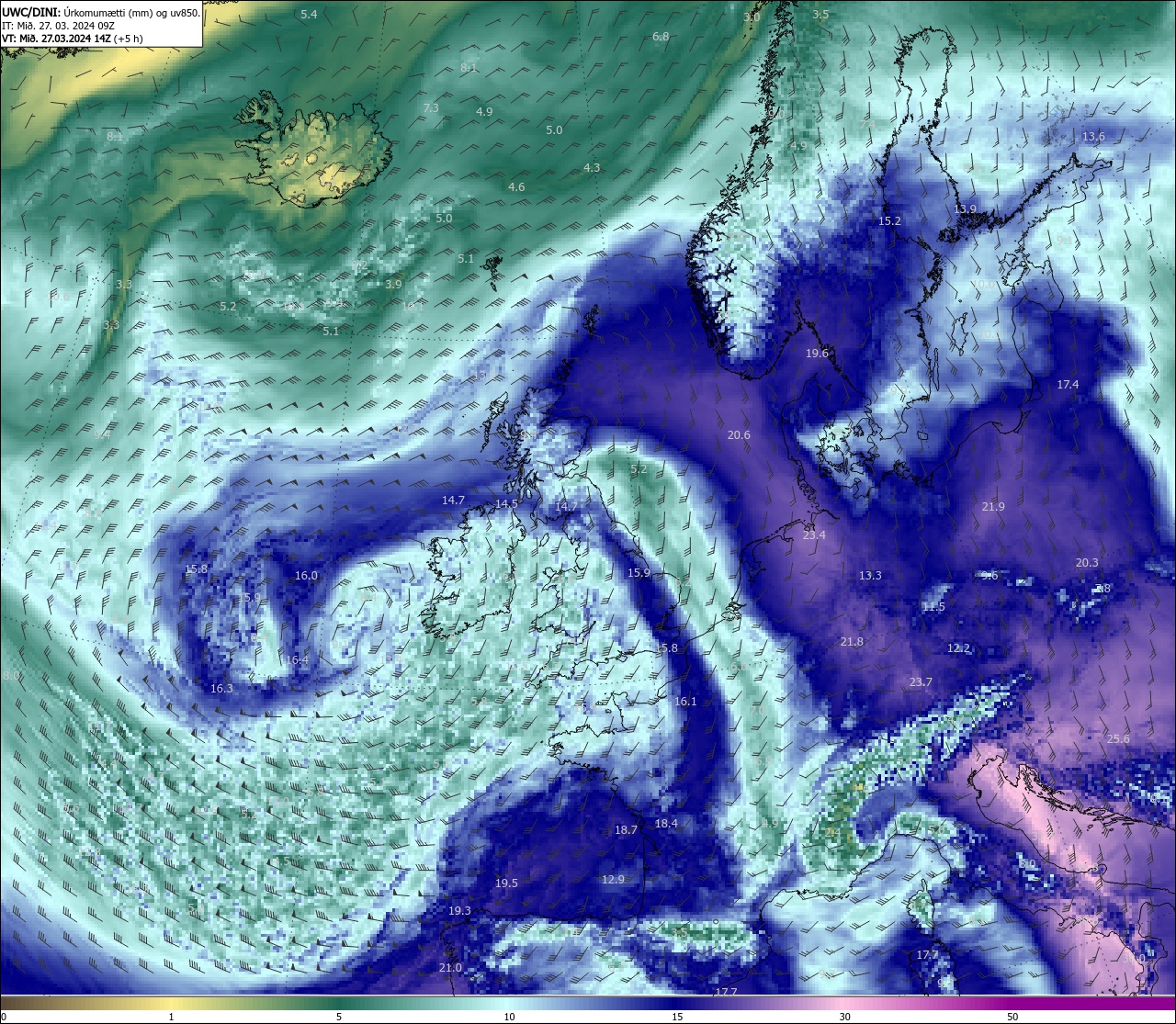Click the map value '20.3'
The height and width of the screenshot is (1024, 1176).
tap(1087, 563)
